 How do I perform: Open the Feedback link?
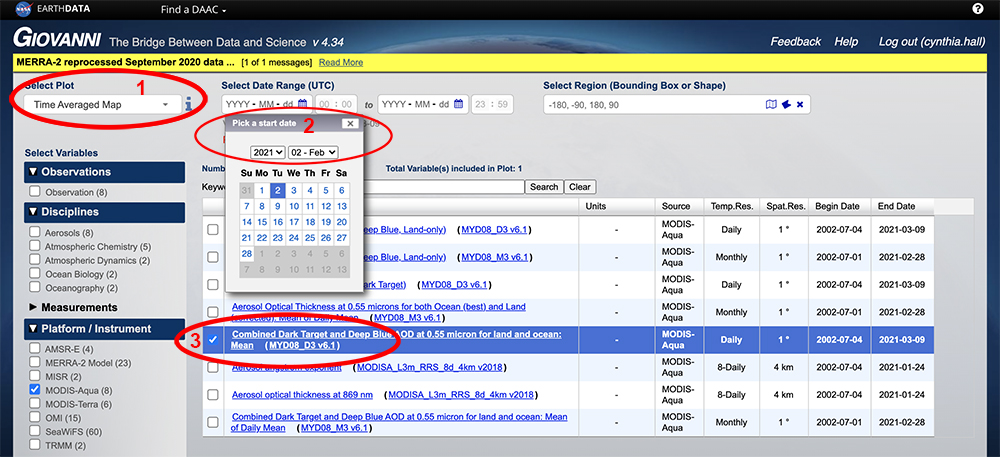(x=796, y=42)
